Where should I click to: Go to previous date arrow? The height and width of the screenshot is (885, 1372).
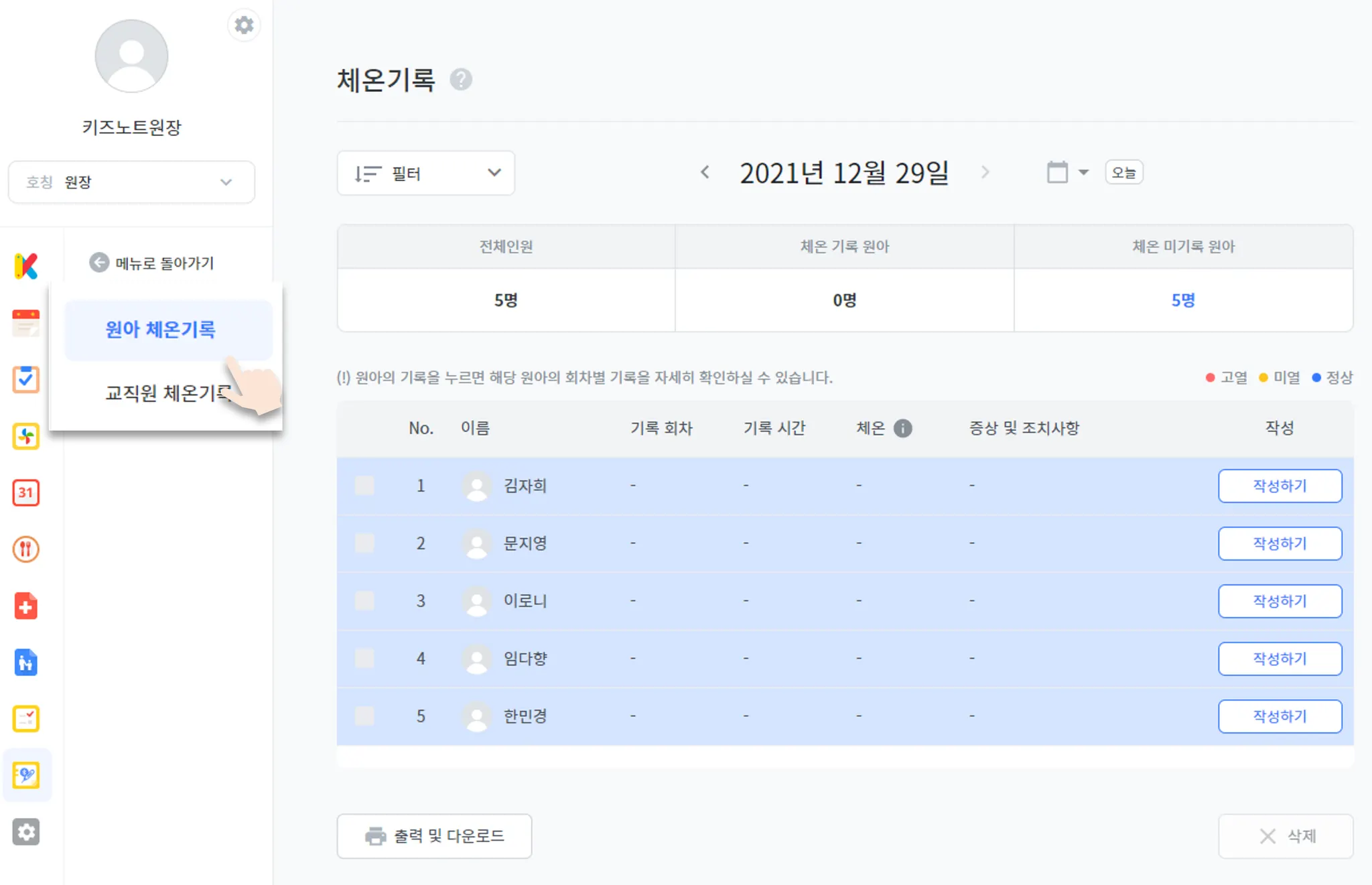pos(705,173)
